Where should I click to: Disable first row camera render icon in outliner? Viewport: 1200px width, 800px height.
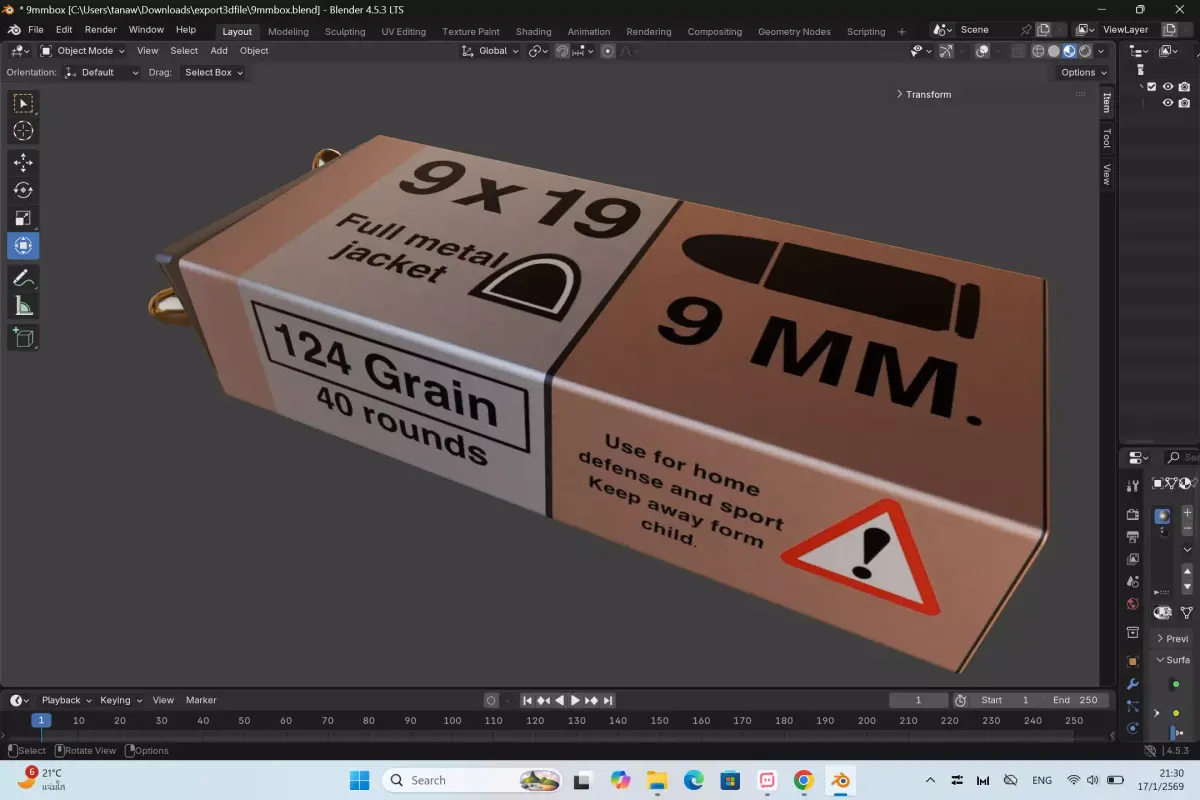[x=1185, y=86]
